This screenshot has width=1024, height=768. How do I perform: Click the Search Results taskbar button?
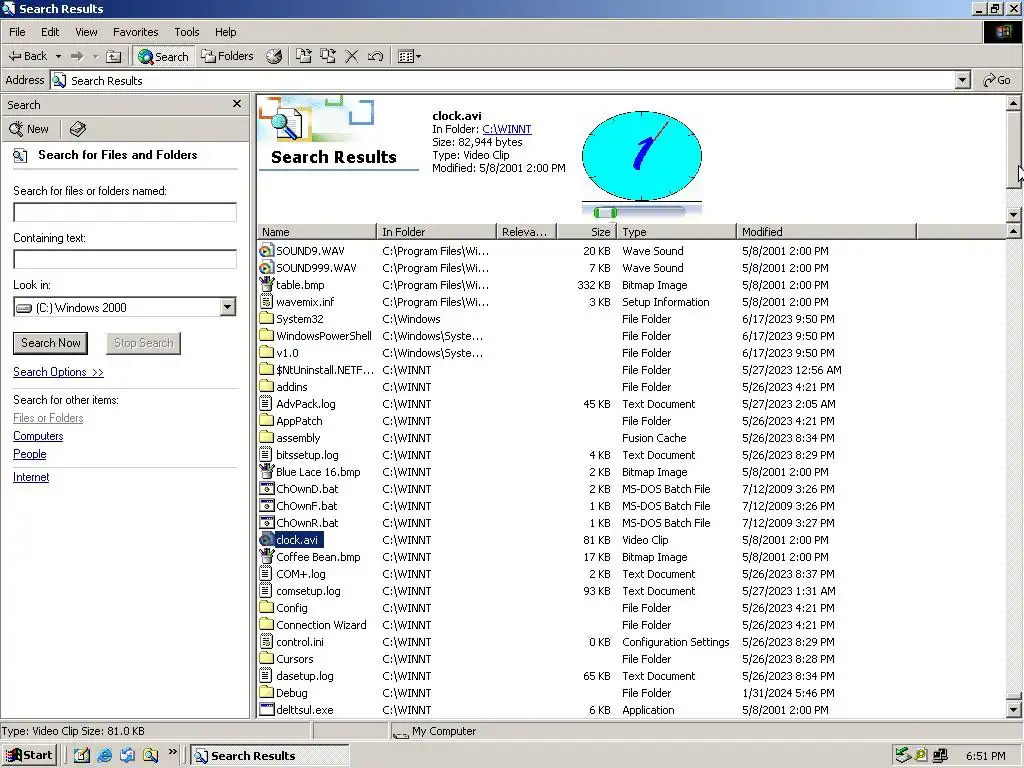coord(270,755)
